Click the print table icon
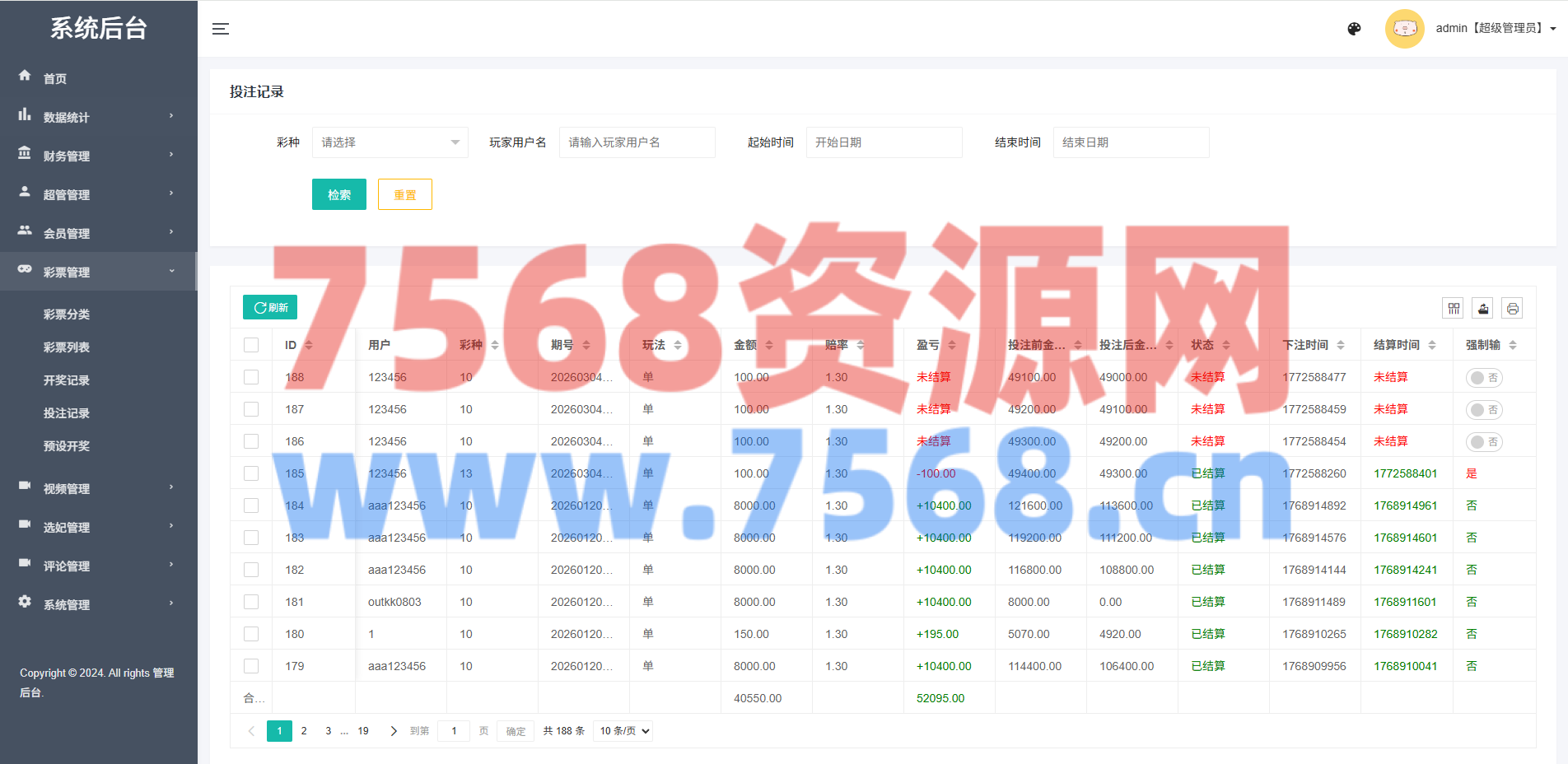This screenshot has width=1568, height=764. coord(1512,308)
